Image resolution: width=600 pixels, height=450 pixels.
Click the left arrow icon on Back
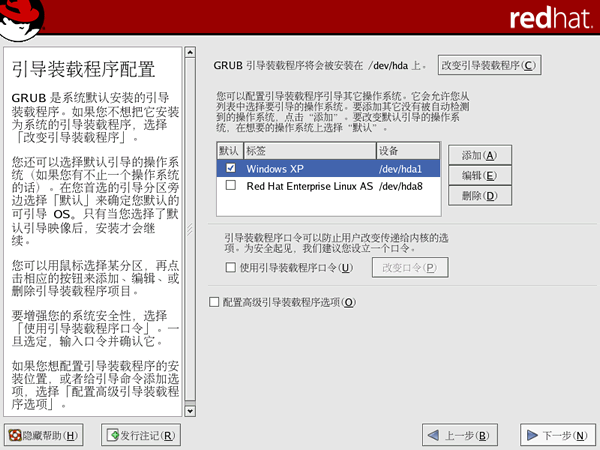click(433, 435)
